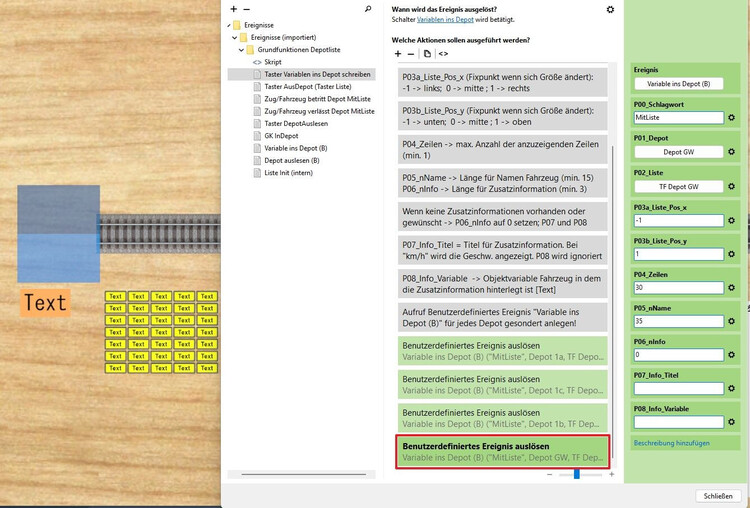Click the P05_nName input field
750x508 pixels.
click(x=678, y=321)
